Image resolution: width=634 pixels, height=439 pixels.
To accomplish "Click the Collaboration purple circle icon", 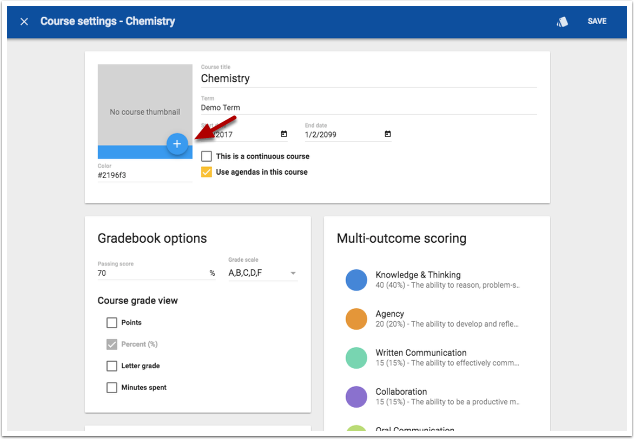I will (x=356, y=397).
